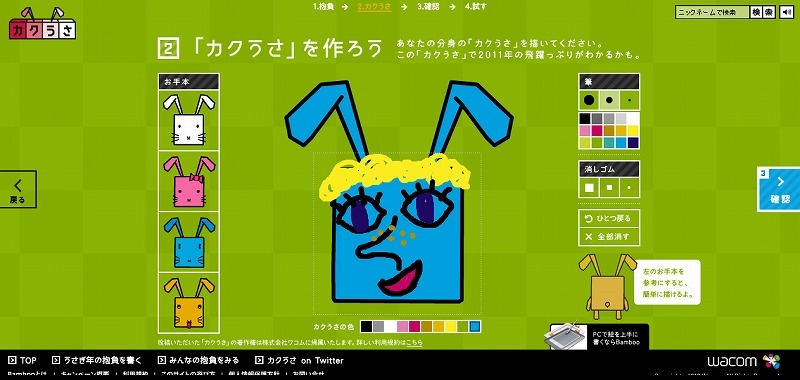This screenshot has width=800, height=380.
Task: Pick the orange rabbit sample template
Action: (x=189, y=302)
